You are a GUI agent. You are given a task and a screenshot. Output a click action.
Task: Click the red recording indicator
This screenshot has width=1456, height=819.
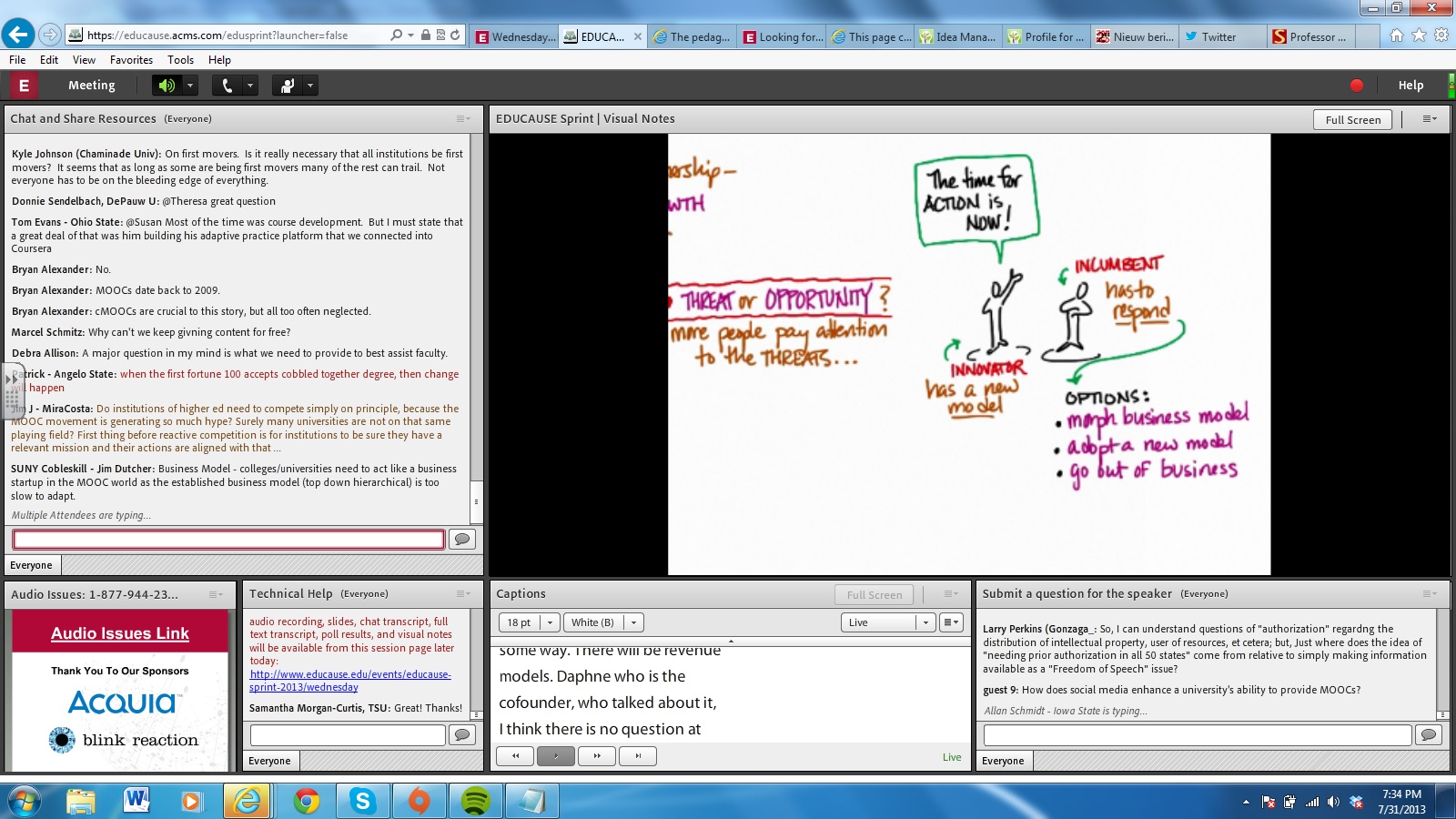coord(1357,86)
